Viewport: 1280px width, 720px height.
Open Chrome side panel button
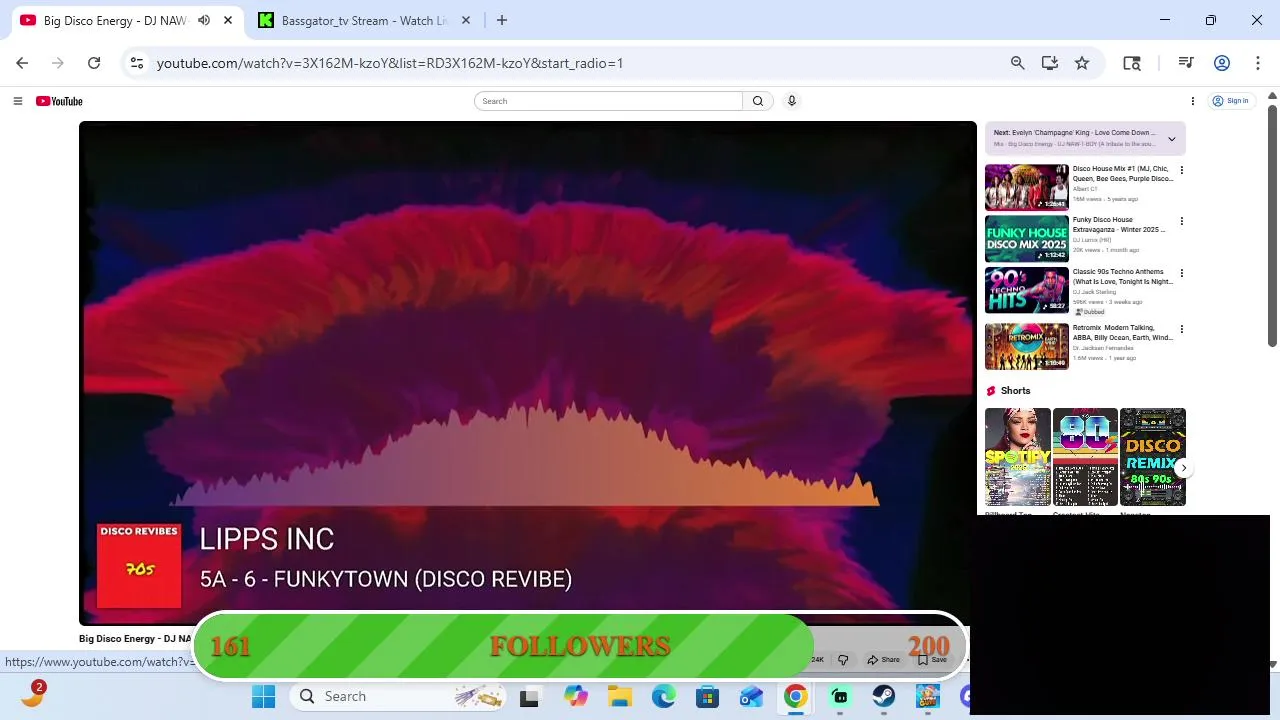pyautogui.click(x=1132, y=63)
